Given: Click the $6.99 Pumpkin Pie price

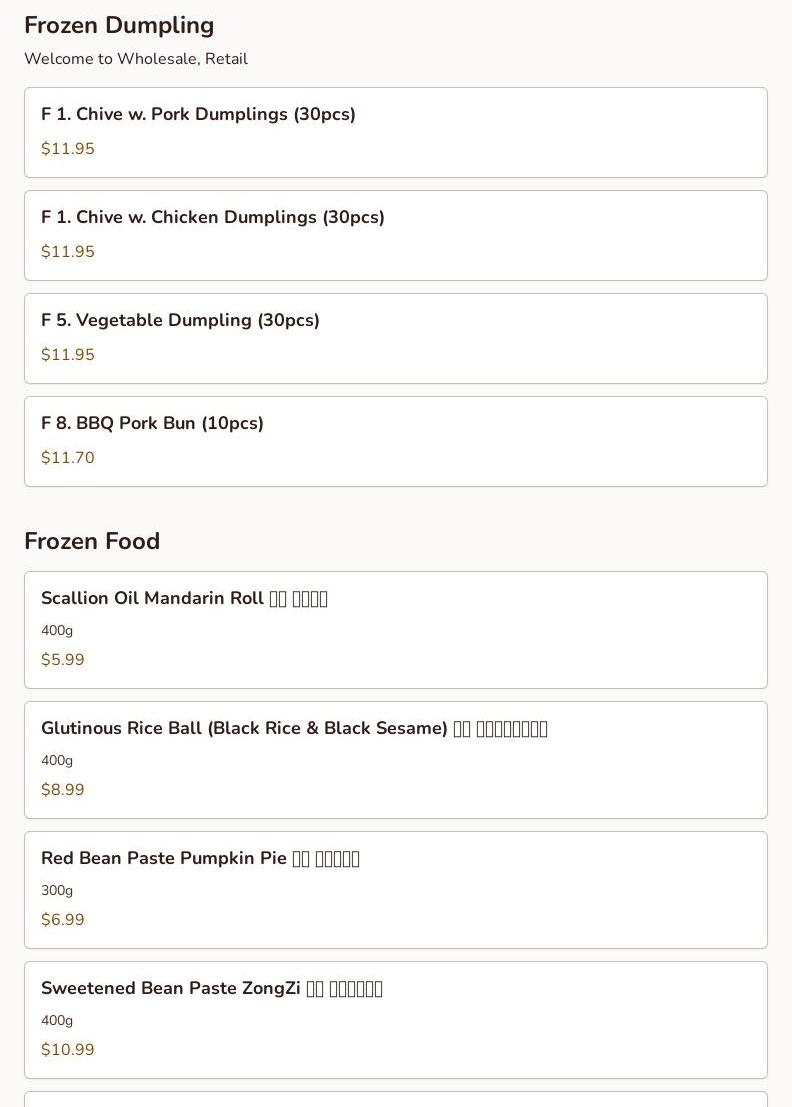Looking at the screenshot, I should (63, 919).
